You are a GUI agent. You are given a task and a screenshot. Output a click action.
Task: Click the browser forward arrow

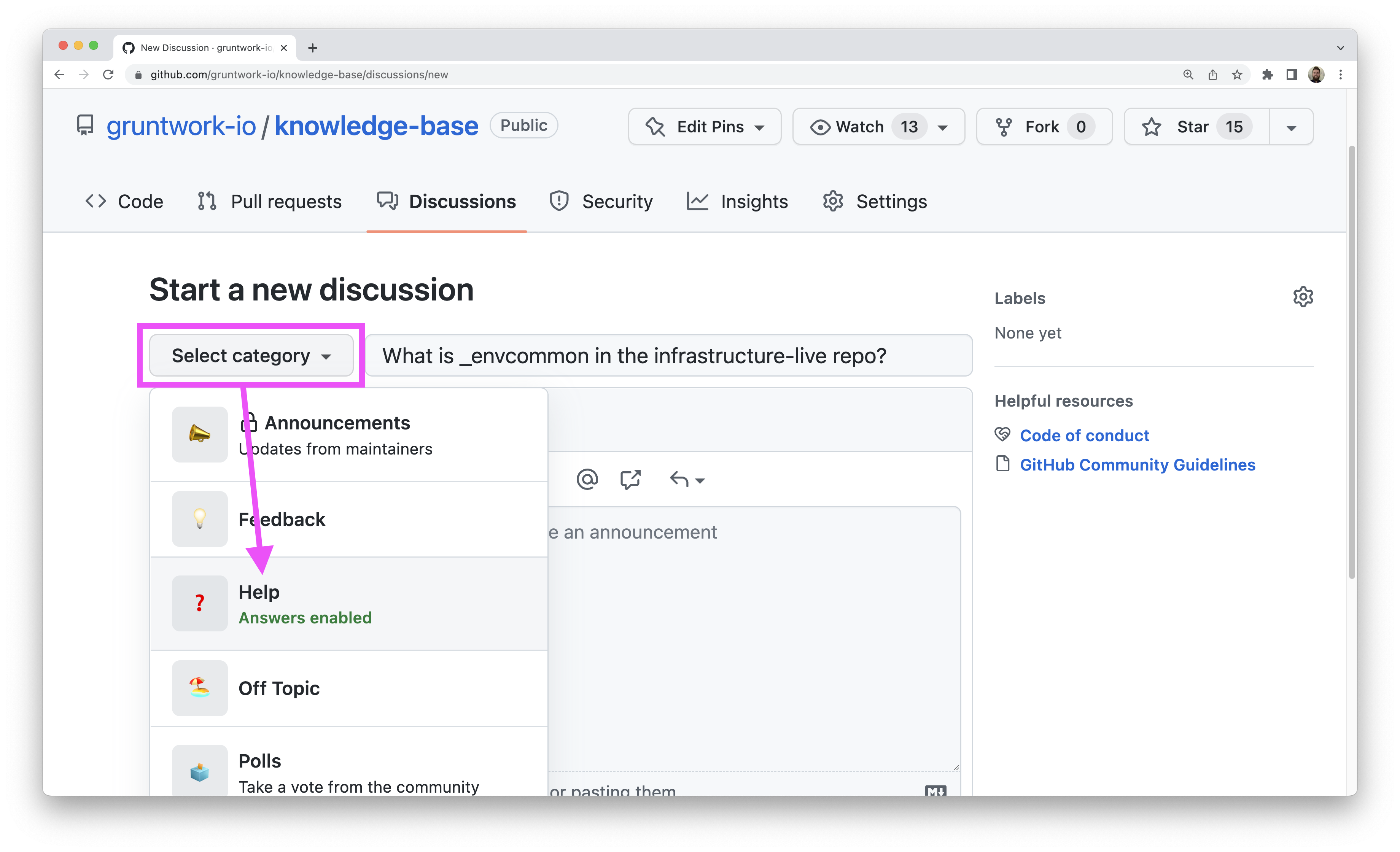[84, 75]
